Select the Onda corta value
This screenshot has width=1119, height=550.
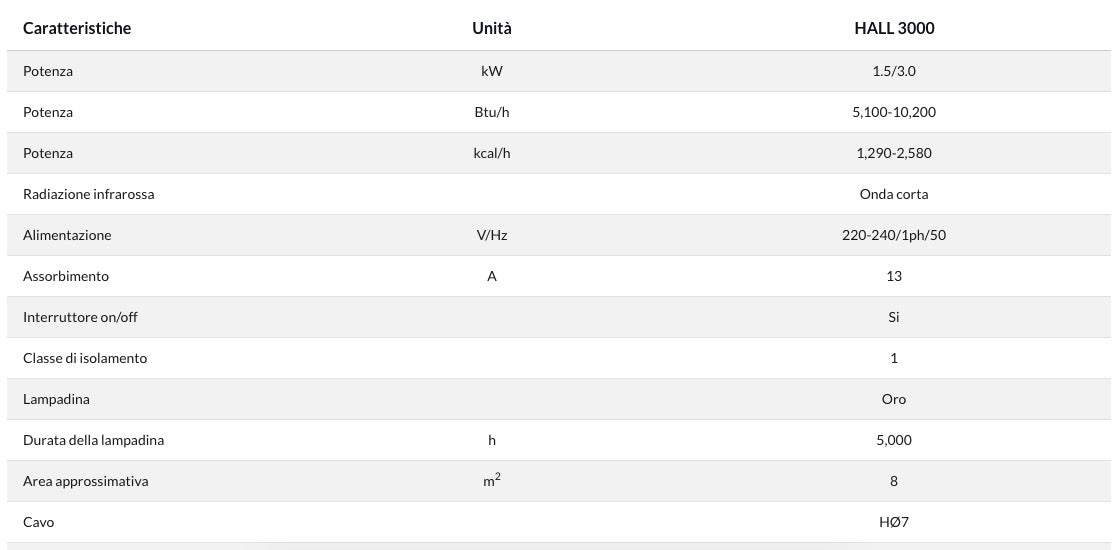point(893,194)
